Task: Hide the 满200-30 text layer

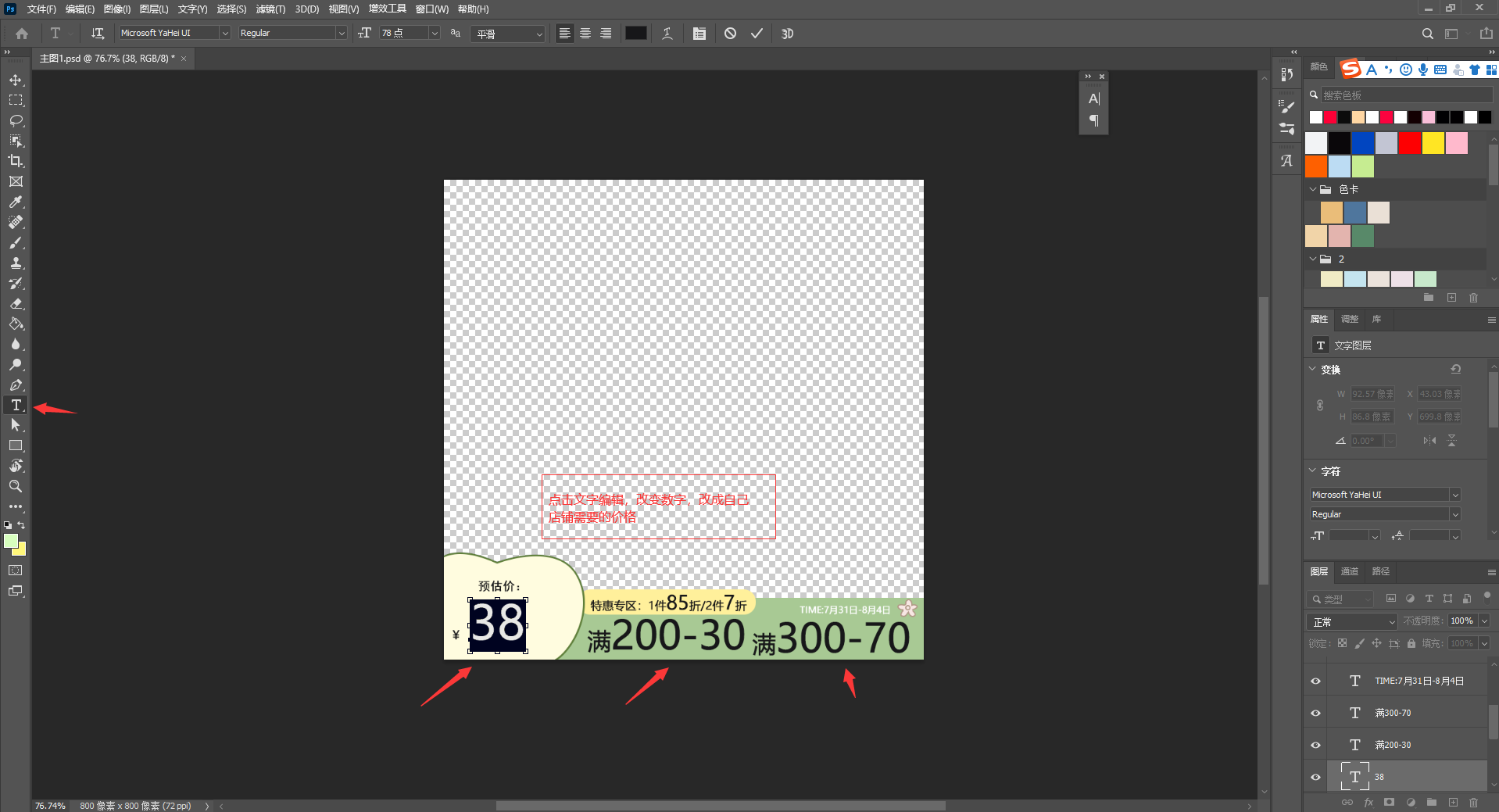Action: (x=1315, y=745)
